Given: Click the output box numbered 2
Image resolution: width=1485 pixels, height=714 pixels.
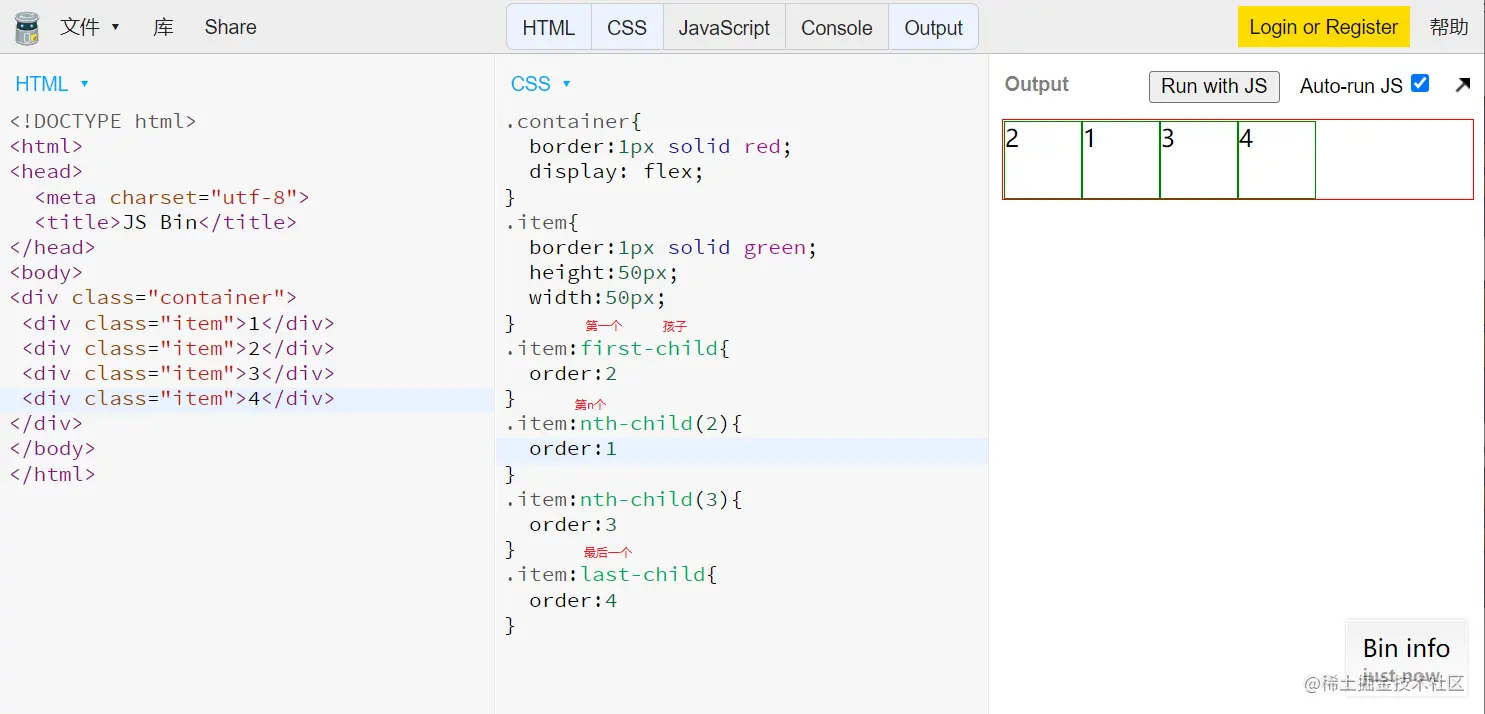Looking at the screenshot, I should pyautogui.click(x=1042, y=160).
